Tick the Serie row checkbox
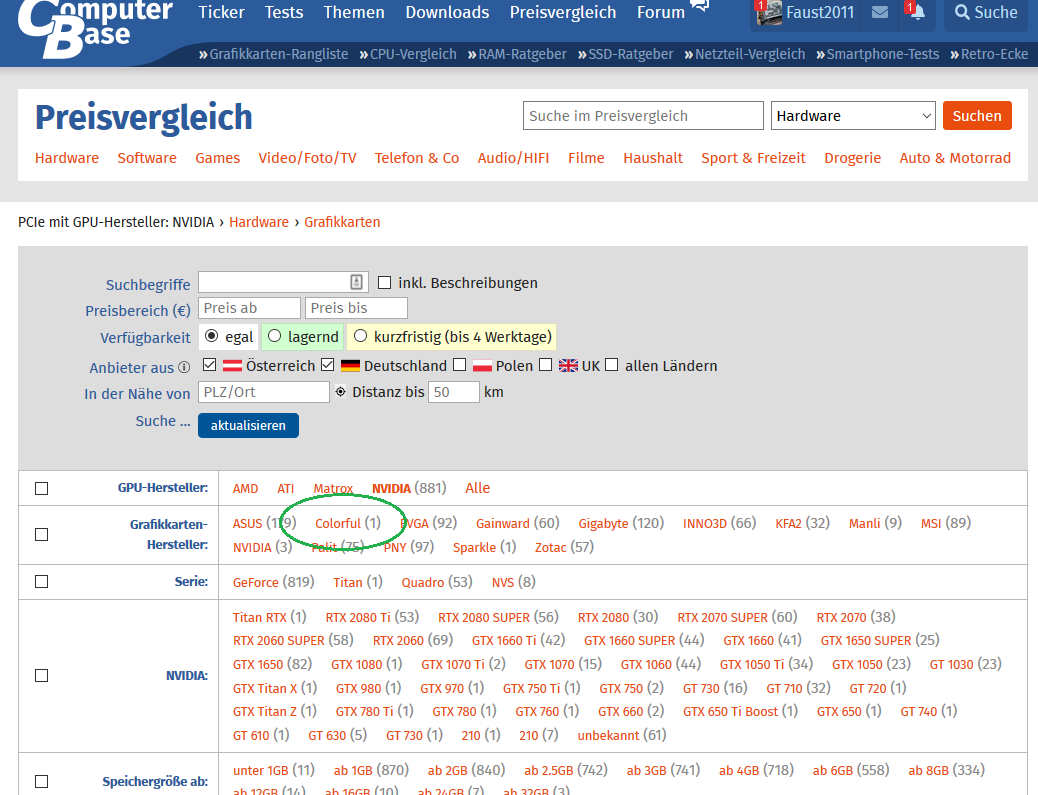Viewport: 1038px width, 795px height. click(x=42, y=582)
